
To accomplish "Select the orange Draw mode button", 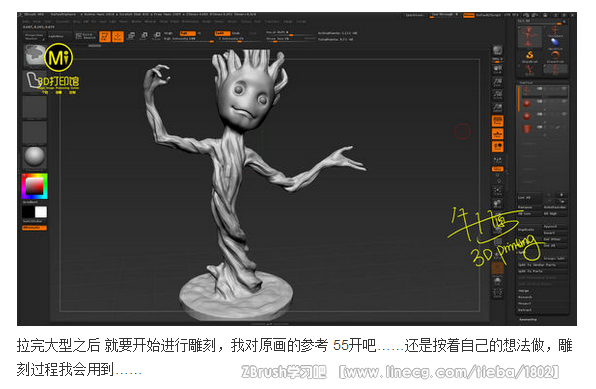I will (118, 37).
